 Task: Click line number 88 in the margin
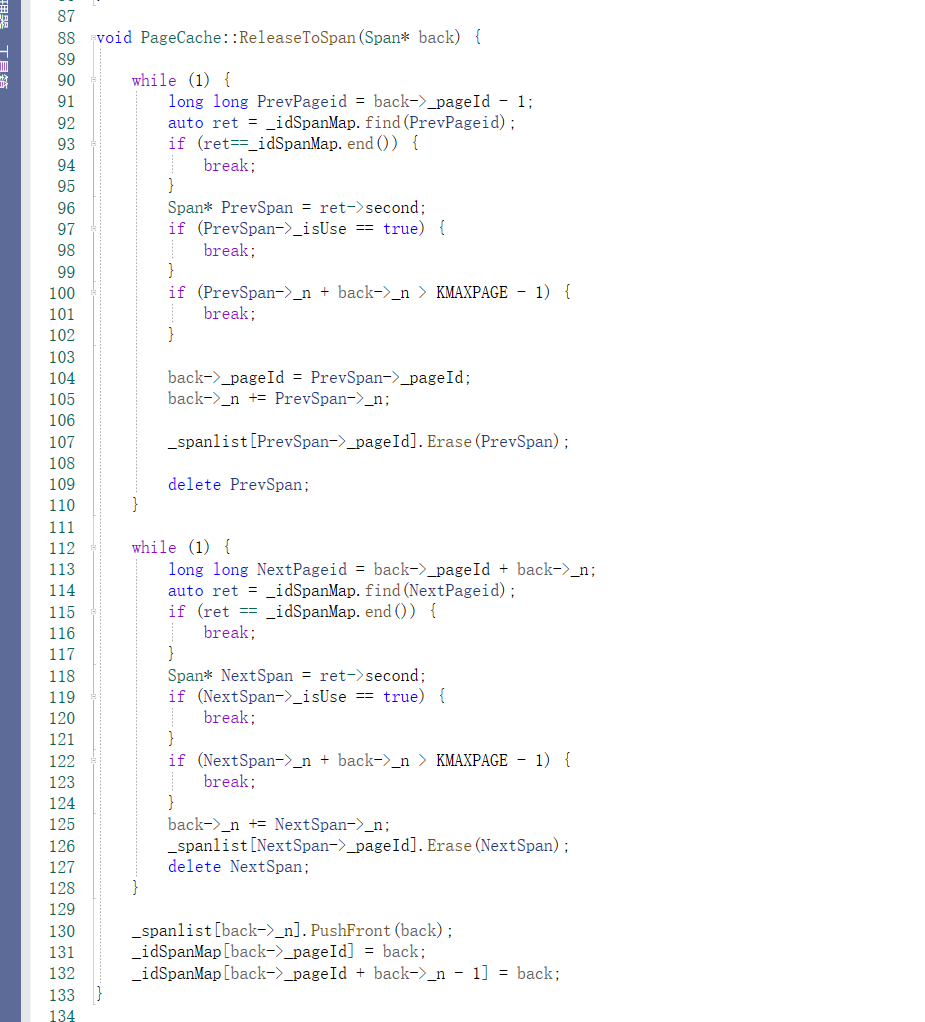(66, 38)
